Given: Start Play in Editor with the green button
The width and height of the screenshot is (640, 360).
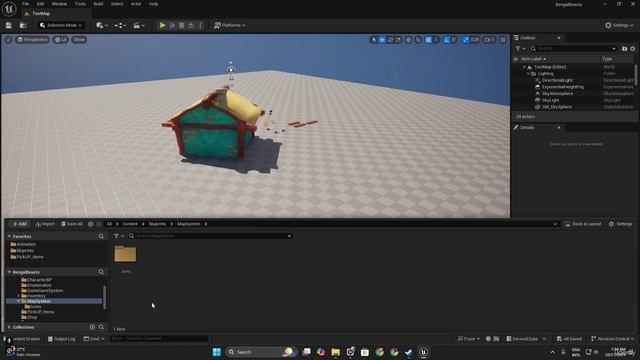Looking at the screenshot, I should pos(162,25).
